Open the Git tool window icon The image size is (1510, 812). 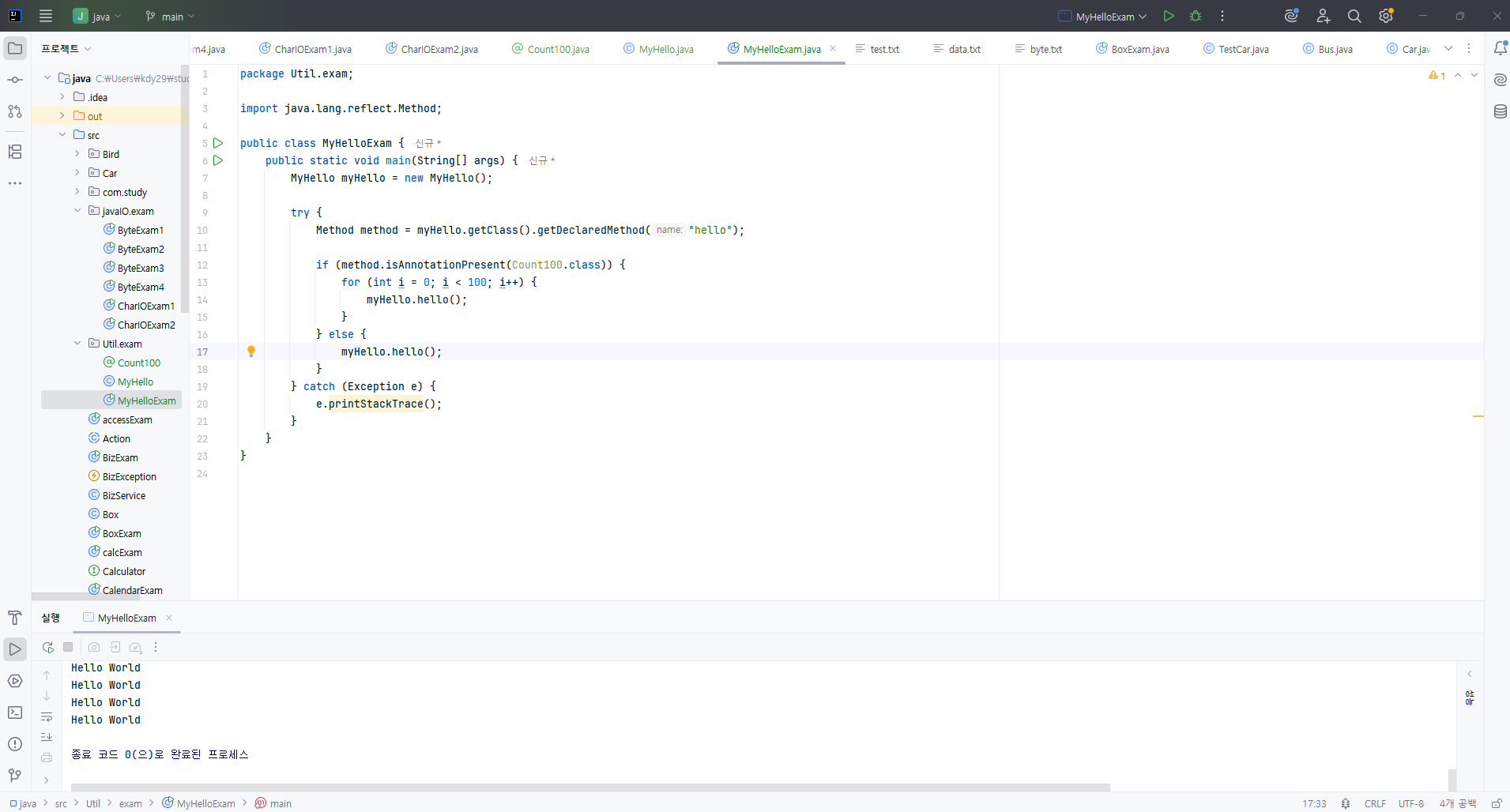(15, 776)
